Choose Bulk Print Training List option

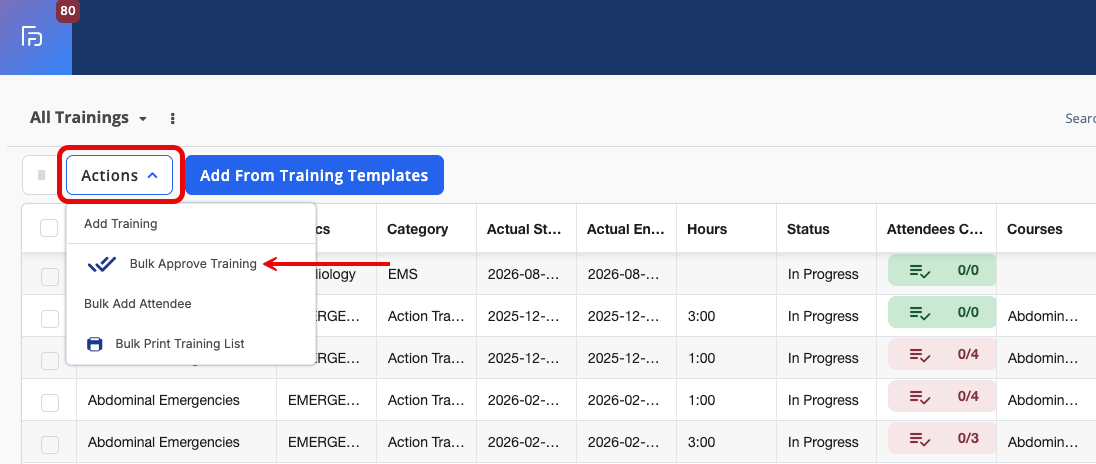[x=191, y=344]
